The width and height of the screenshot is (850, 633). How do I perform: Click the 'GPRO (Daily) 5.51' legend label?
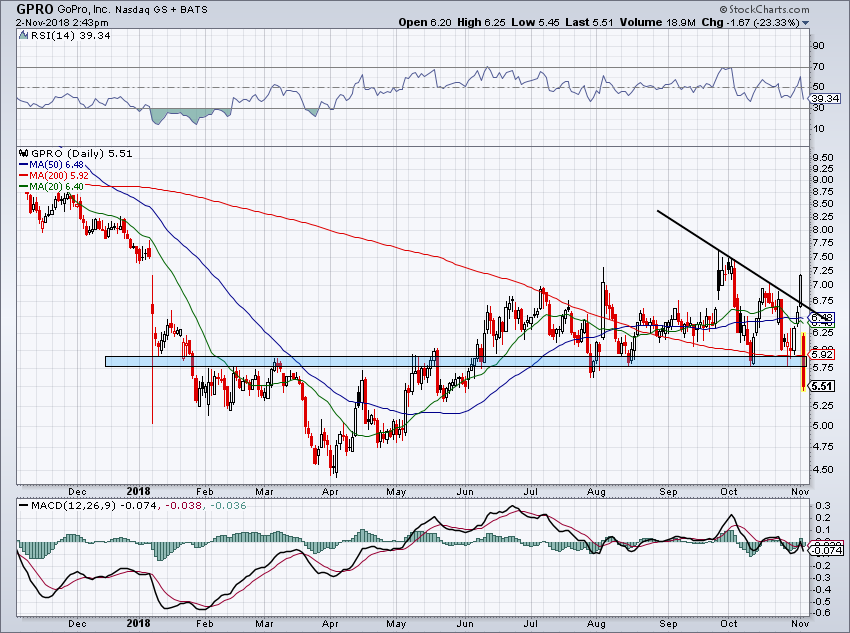click(x=81, y=154)
